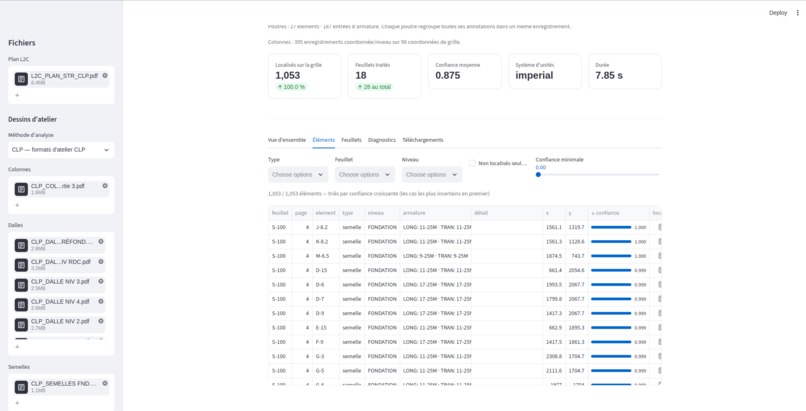This screenshot has width=806, height=411.
Task: Sort by the page column header
Action: [x=302, y=213]
